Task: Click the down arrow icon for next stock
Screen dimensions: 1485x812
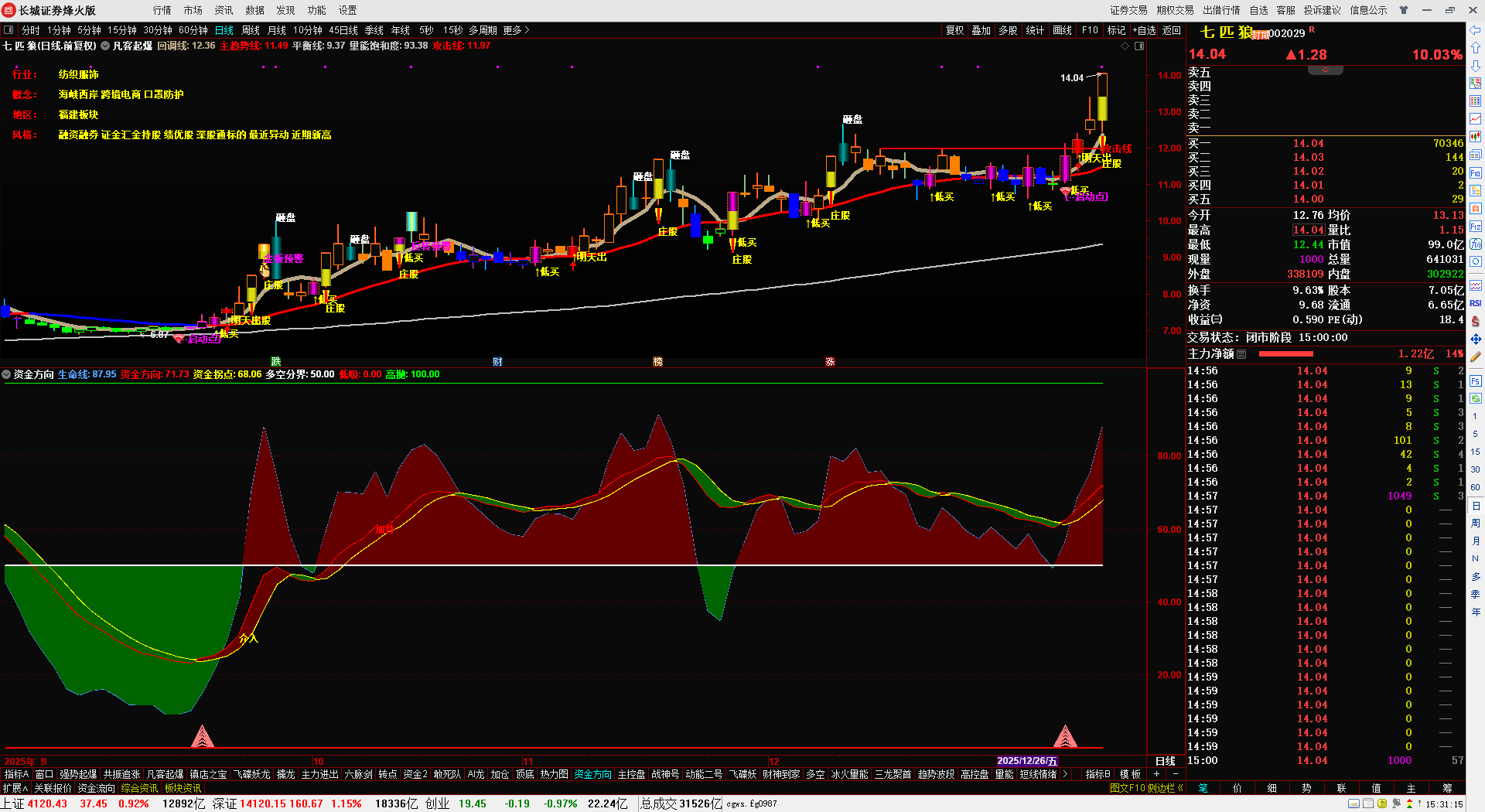Action: point(1476,66)
